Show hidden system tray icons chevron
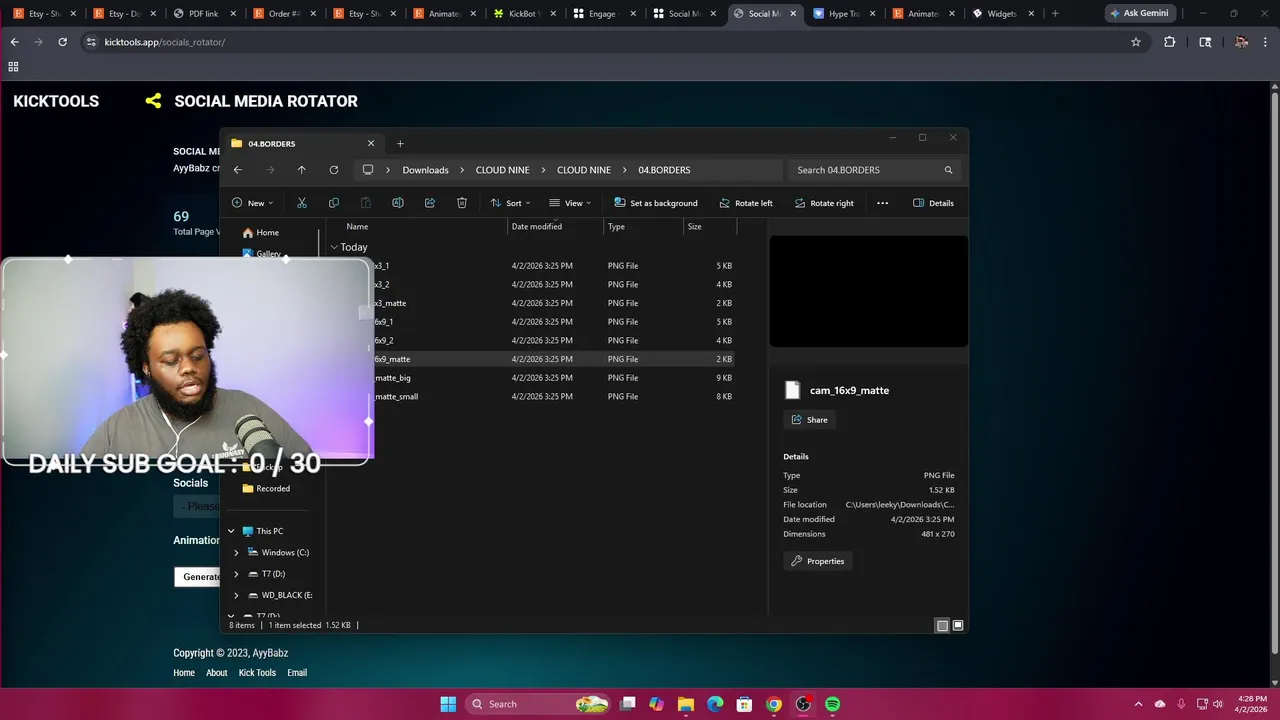The image size is (1280, 720). coord(1138,704)
